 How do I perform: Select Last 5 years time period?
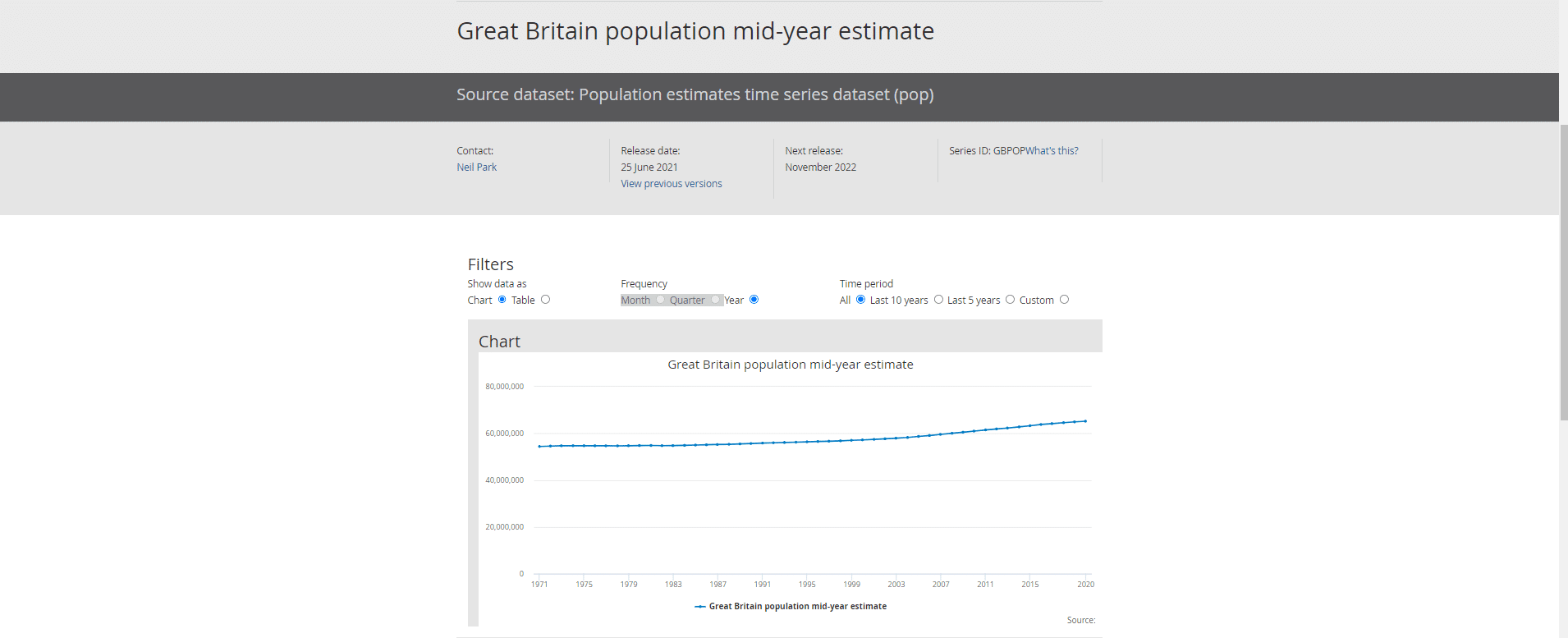(1010, 300)
